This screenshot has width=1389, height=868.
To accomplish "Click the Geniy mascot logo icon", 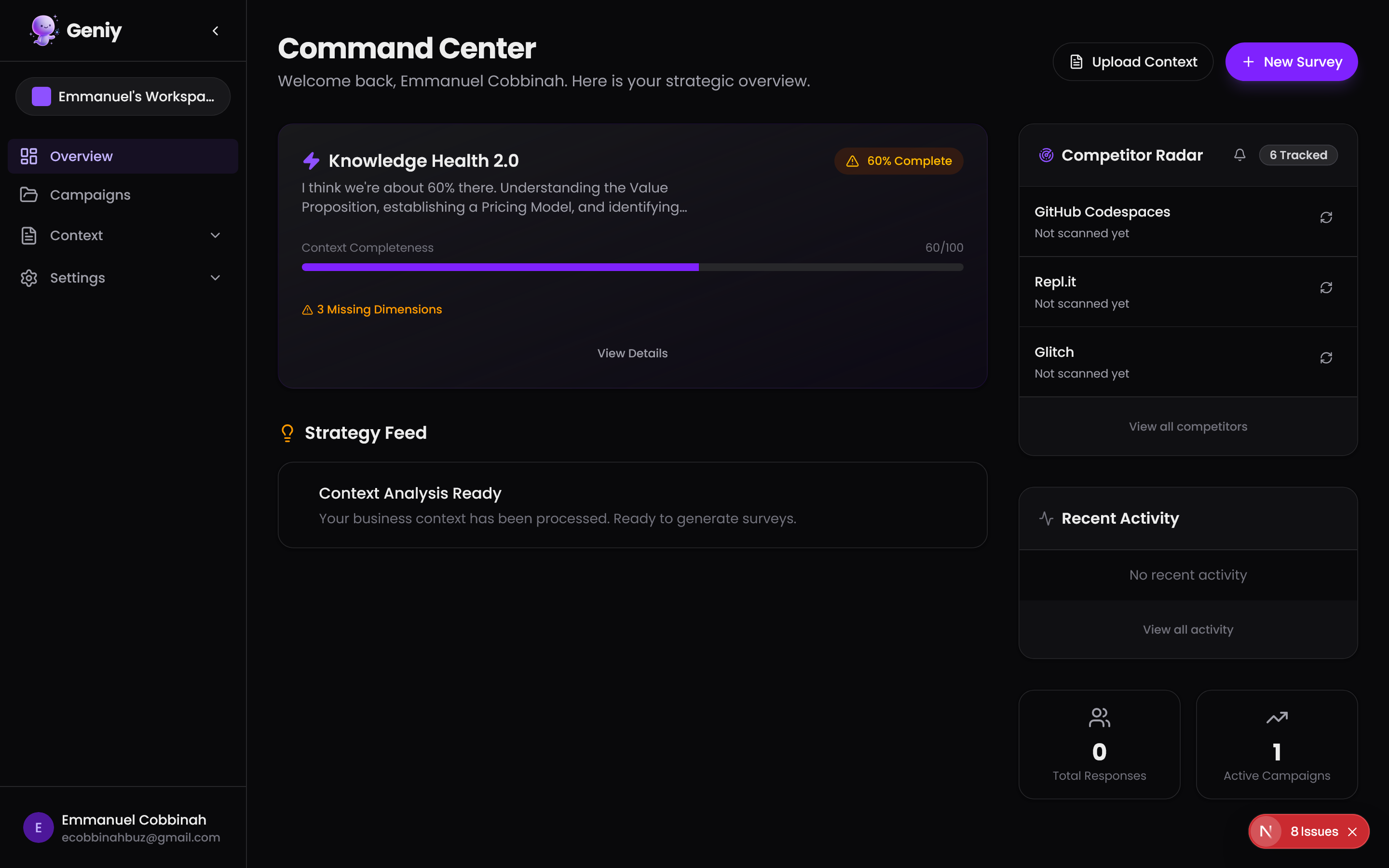I will tap(44, 30).
